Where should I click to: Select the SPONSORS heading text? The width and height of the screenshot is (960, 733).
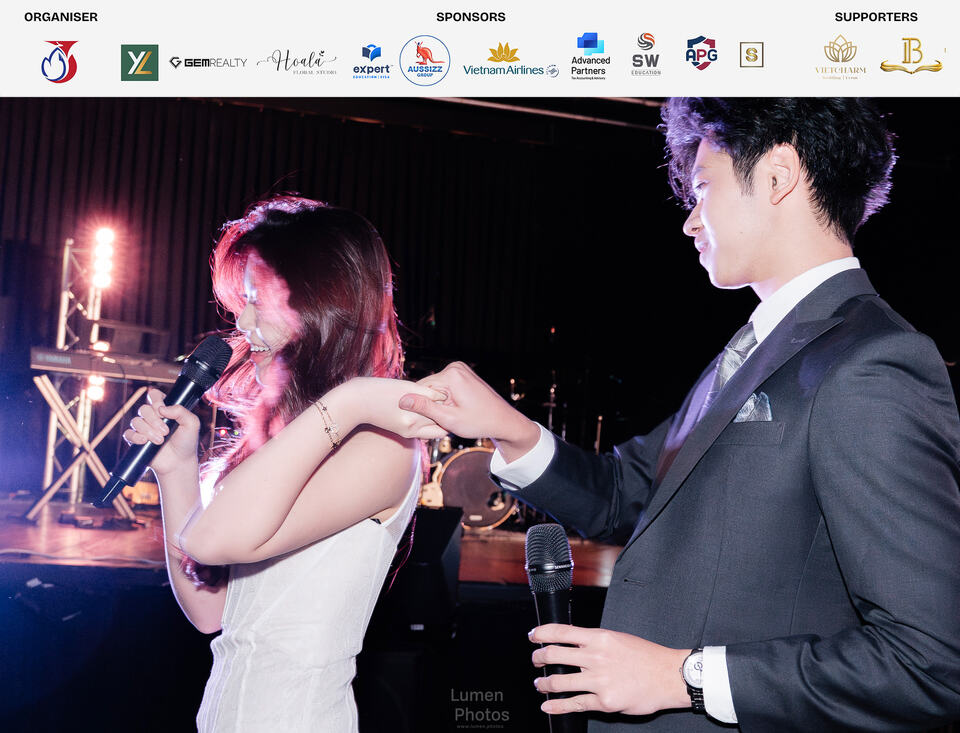pyautogui.click(x=471, y=17)
